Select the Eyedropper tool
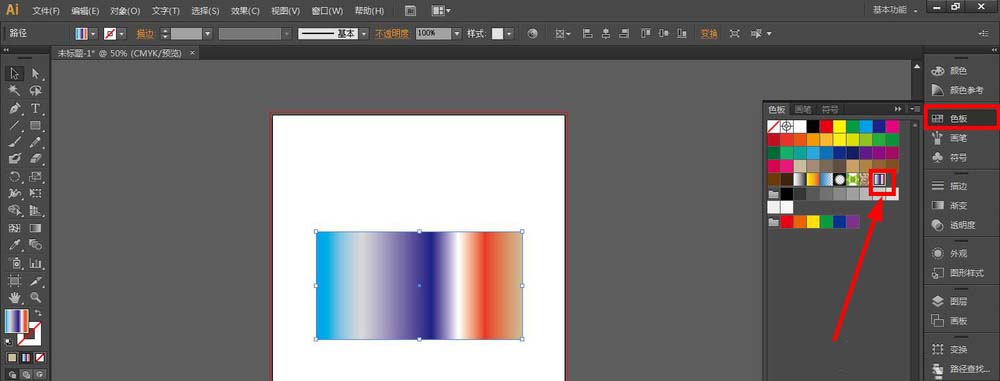1000x381 pixels. click(x=15, y=245)
